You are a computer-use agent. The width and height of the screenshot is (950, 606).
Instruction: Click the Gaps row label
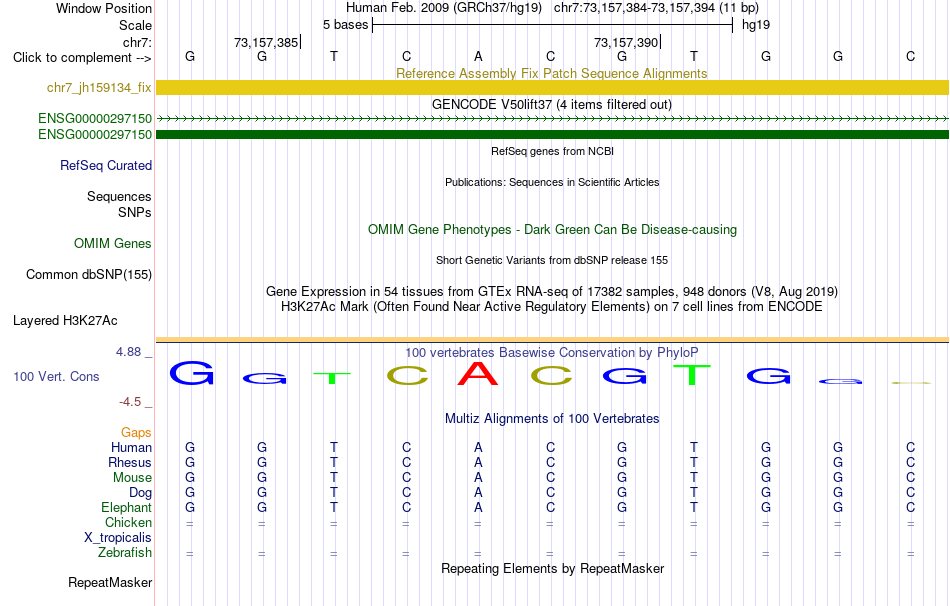coord(136,433)
